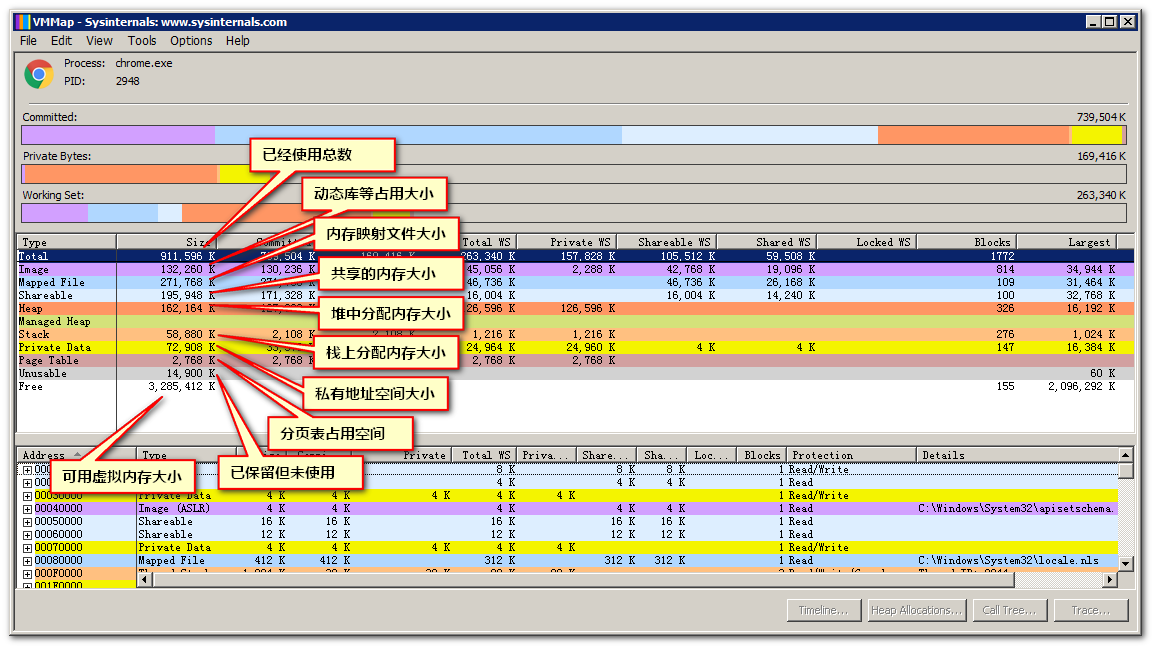Select the Private Data summary row
Screen dimensions: 1152x646
(x=575, y=348)
